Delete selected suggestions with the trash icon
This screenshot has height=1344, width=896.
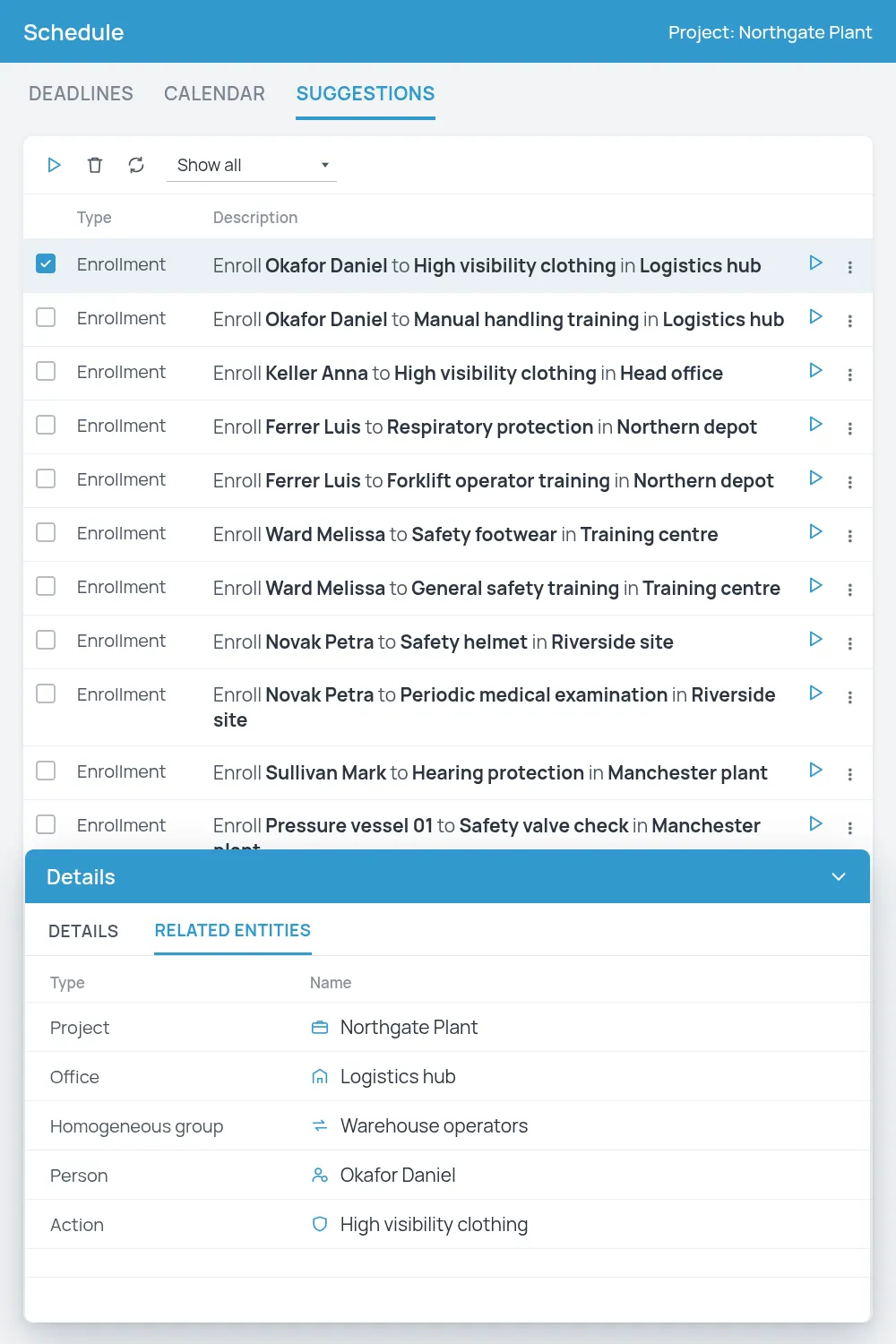[x=95, y=165]
